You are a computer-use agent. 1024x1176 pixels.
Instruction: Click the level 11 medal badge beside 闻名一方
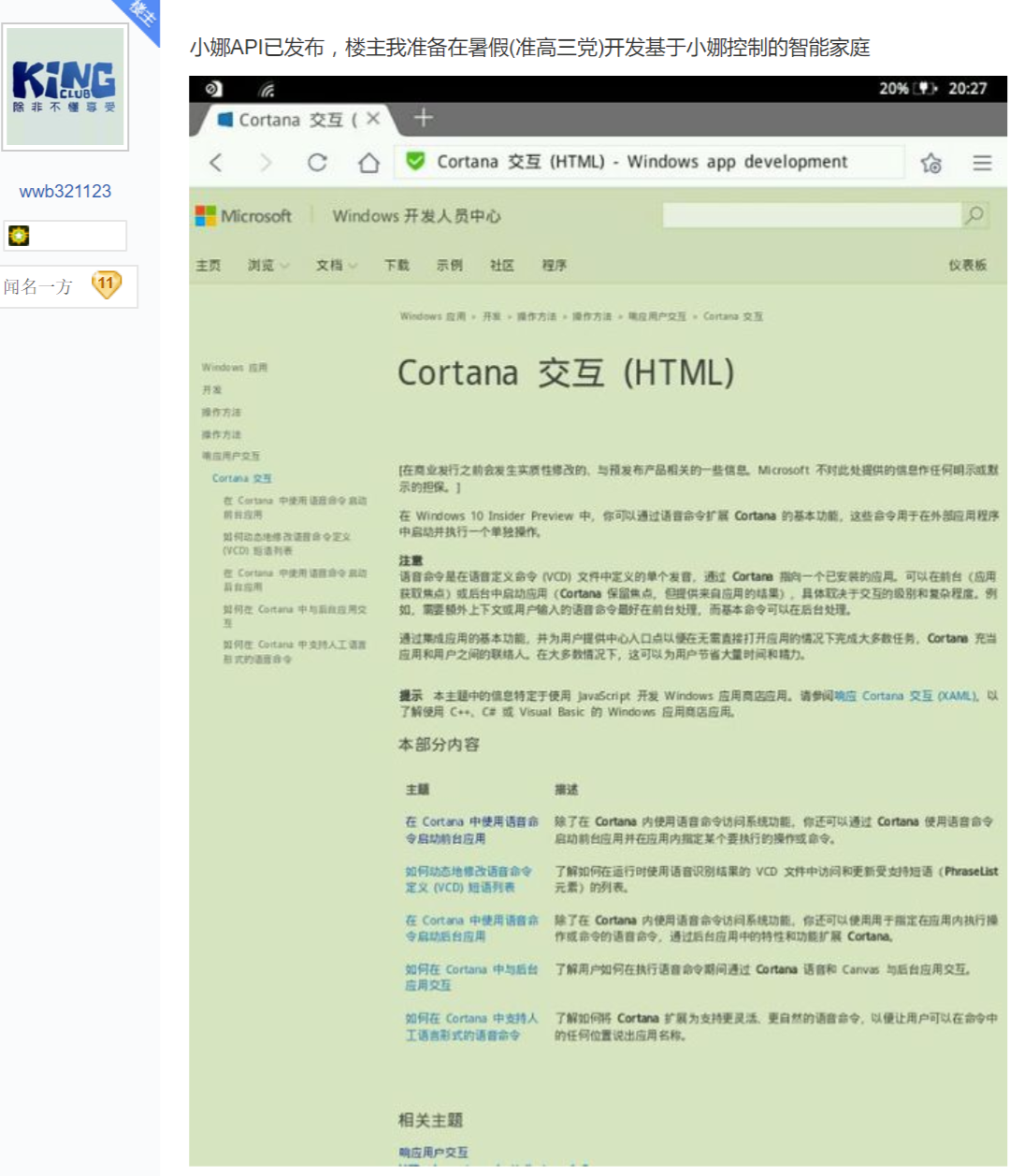click(107, 284)
